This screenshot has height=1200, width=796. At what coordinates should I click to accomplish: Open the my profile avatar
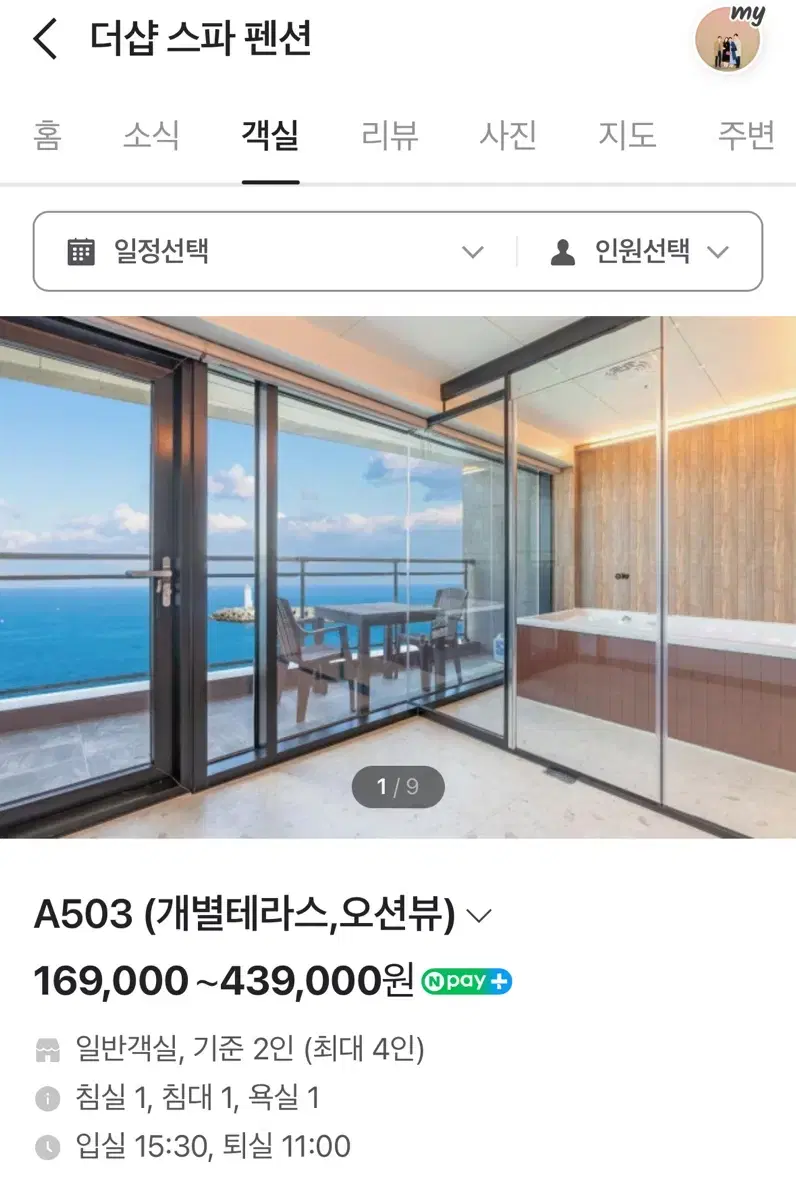point(730,40)
